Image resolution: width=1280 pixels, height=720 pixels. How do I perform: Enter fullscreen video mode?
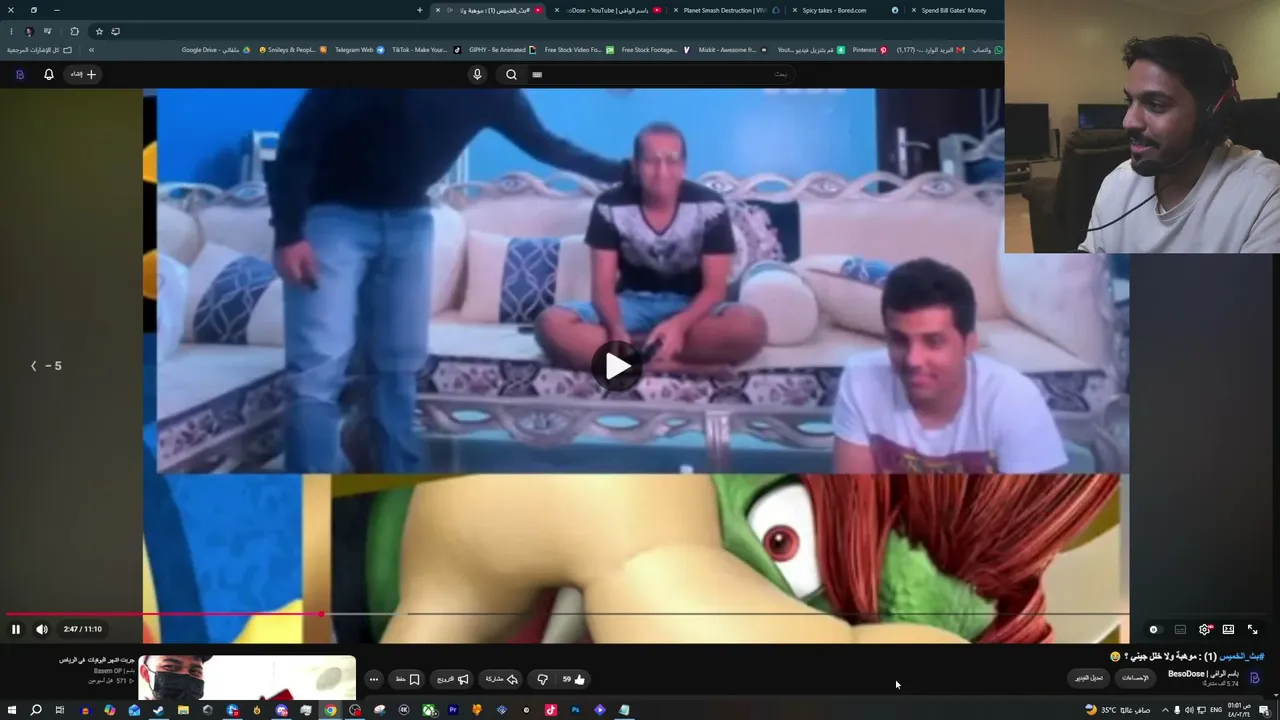coord(1252,630)
